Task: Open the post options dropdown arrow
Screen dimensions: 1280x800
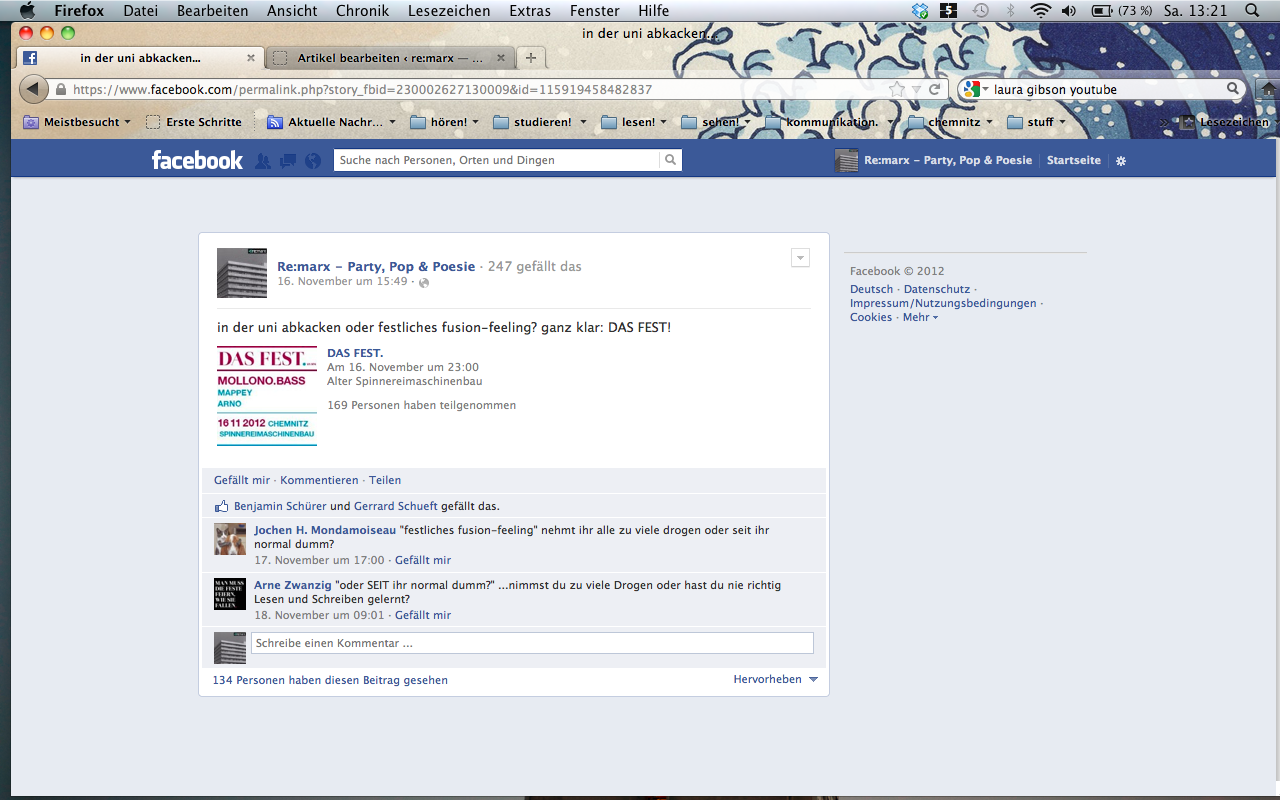Action: coord(800,258)
